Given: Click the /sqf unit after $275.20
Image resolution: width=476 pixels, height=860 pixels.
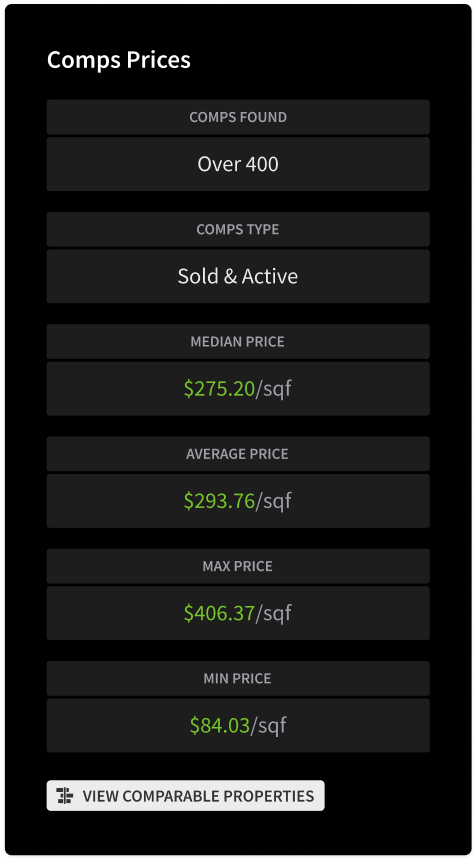Looking at the screenshot, I should (x=274, y=390).
